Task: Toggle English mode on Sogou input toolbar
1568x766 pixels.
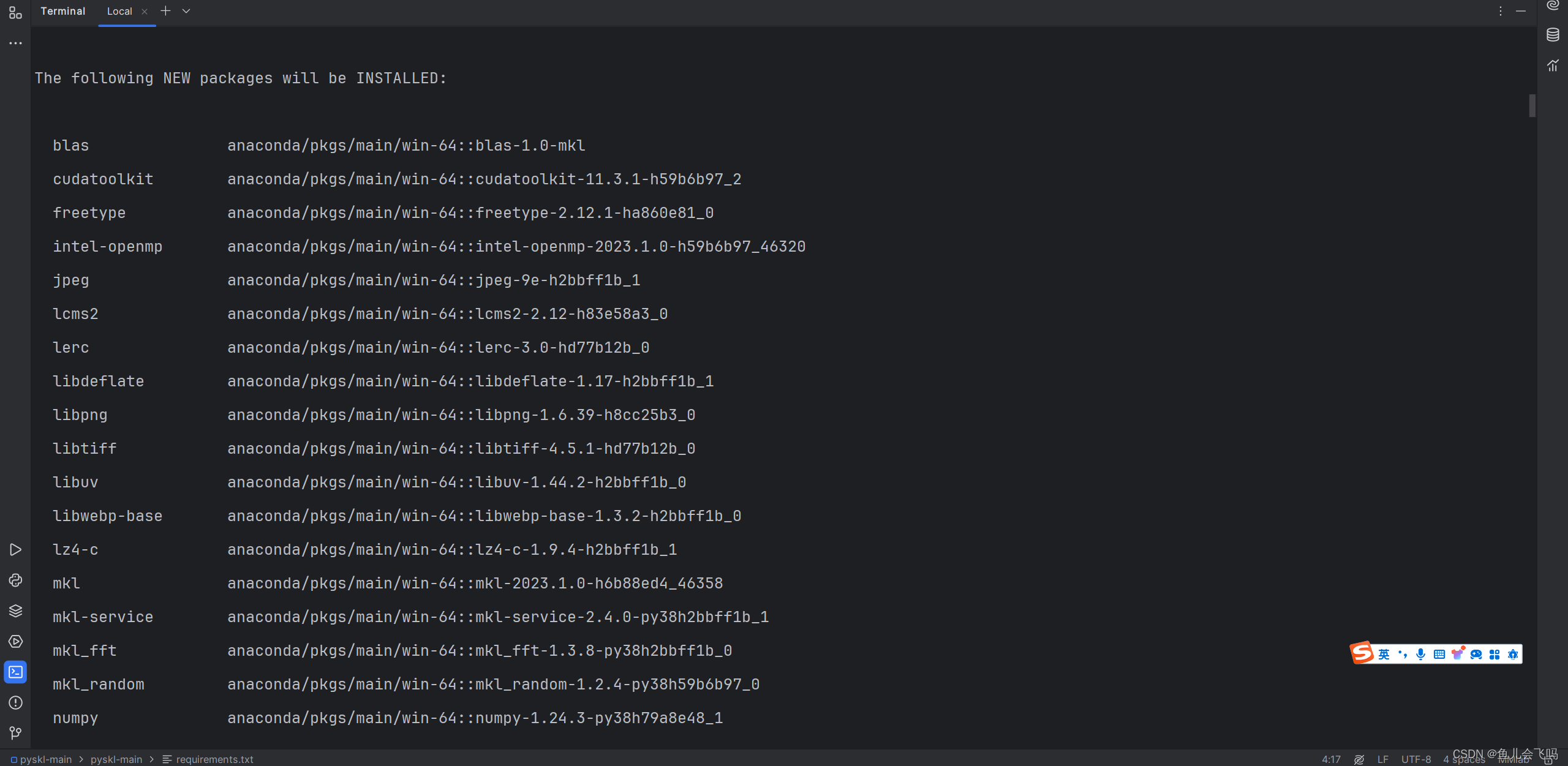Action: [1384, 653]
